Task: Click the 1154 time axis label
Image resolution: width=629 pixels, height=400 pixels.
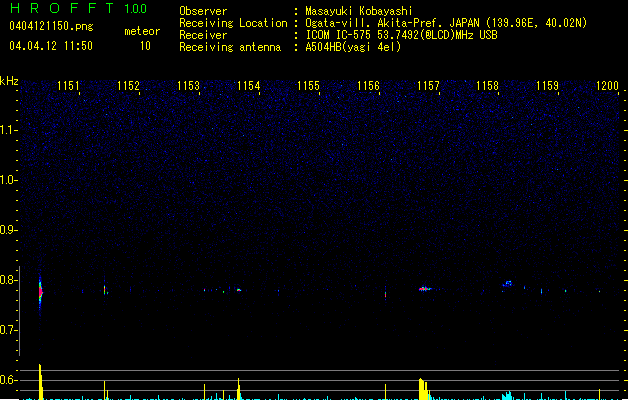Action: [248, 86]
